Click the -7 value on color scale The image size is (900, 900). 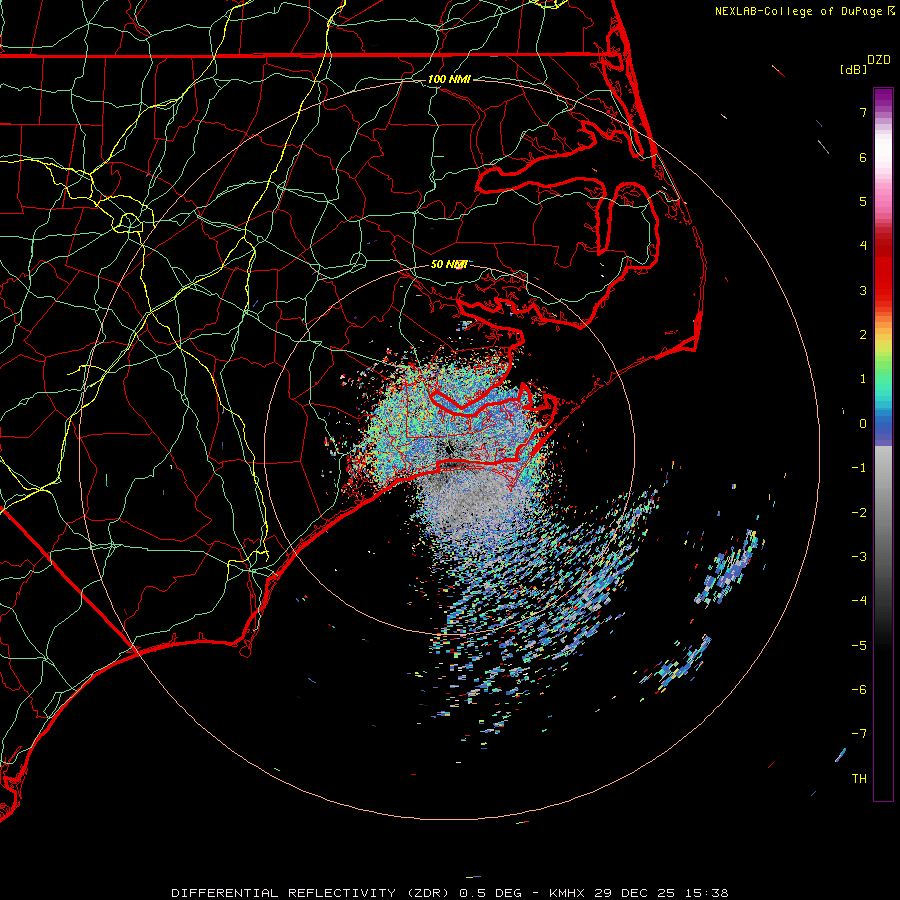[859, 734]
